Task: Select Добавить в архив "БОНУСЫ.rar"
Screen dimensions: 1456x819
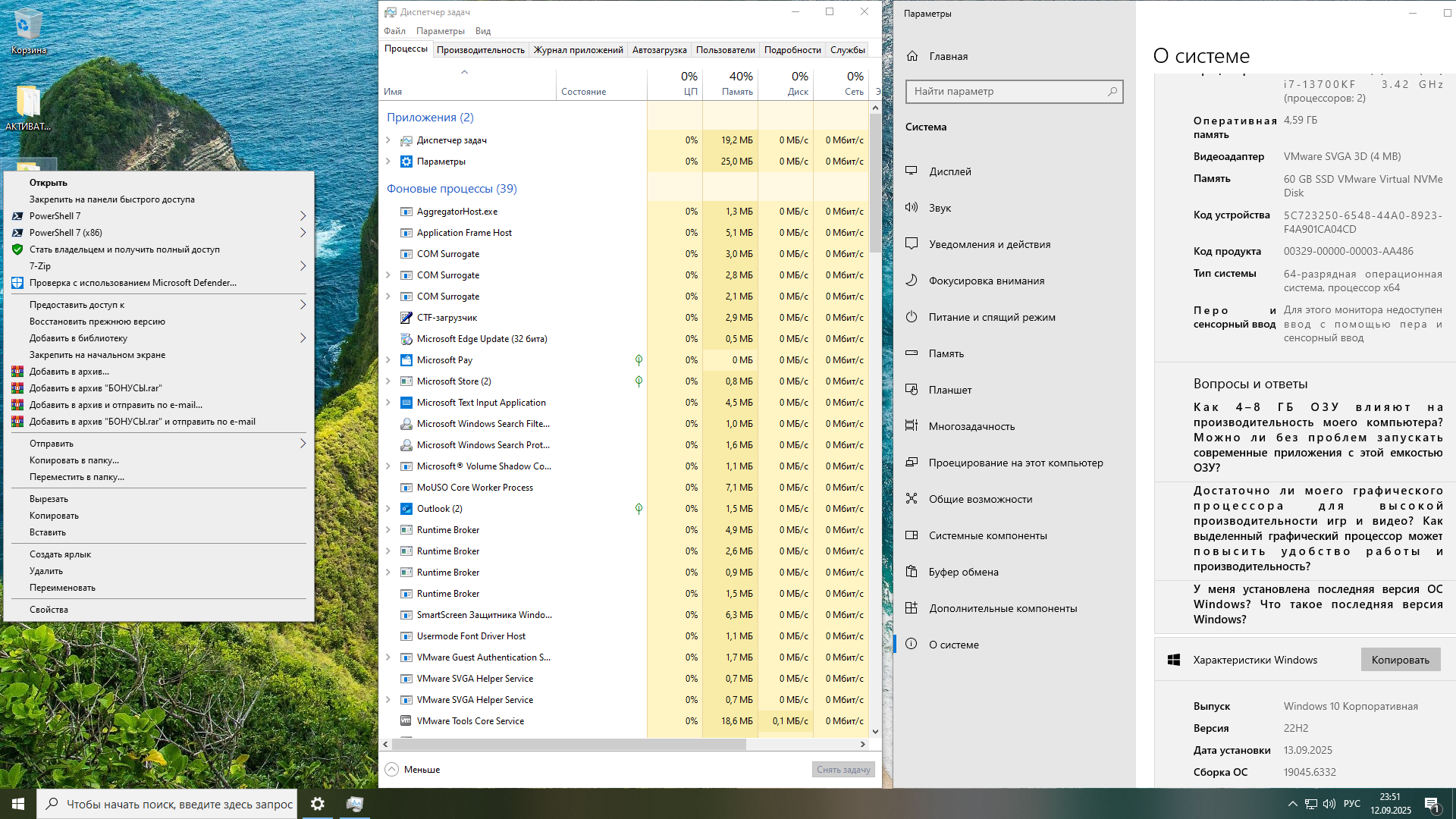Action: tap(159, 388)
